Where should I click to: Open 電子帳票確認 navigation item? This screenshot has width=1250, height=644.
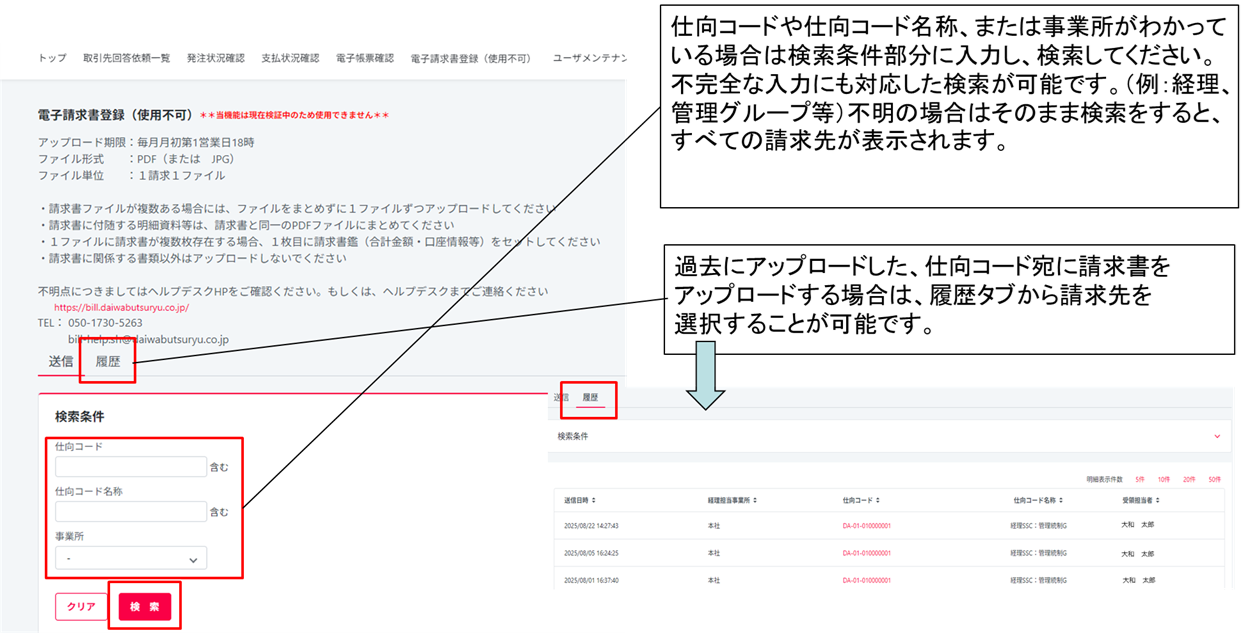(365, 58)
